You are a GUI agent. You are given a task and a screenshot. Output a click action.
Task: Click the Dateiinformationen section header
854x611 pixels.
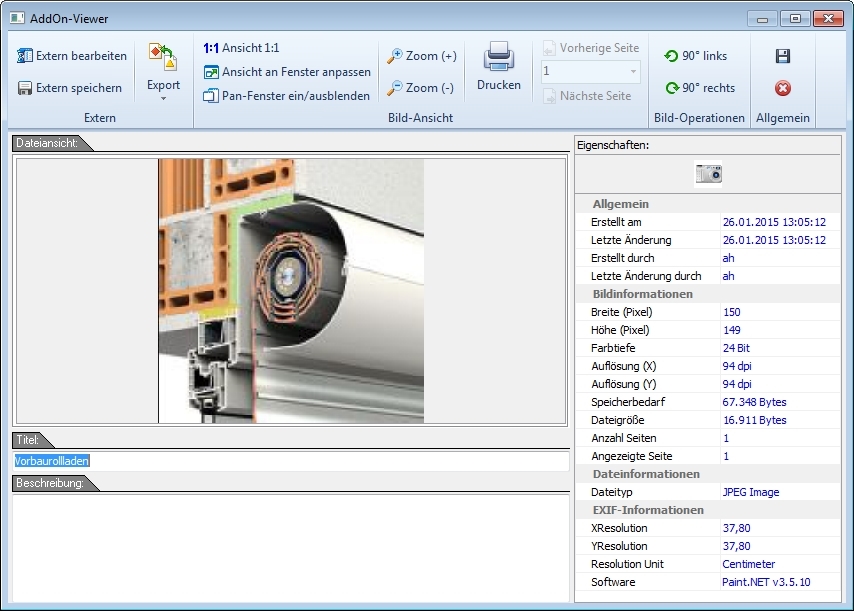[x=646, y=474]
